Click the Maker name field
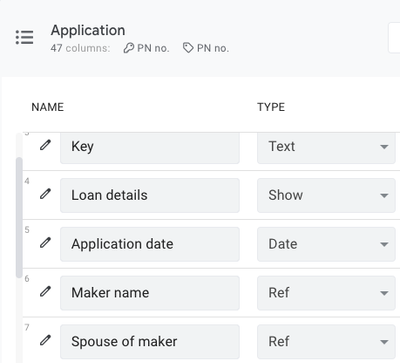The height and width of the screenshot is (363, 400). [x=150, y=293]
